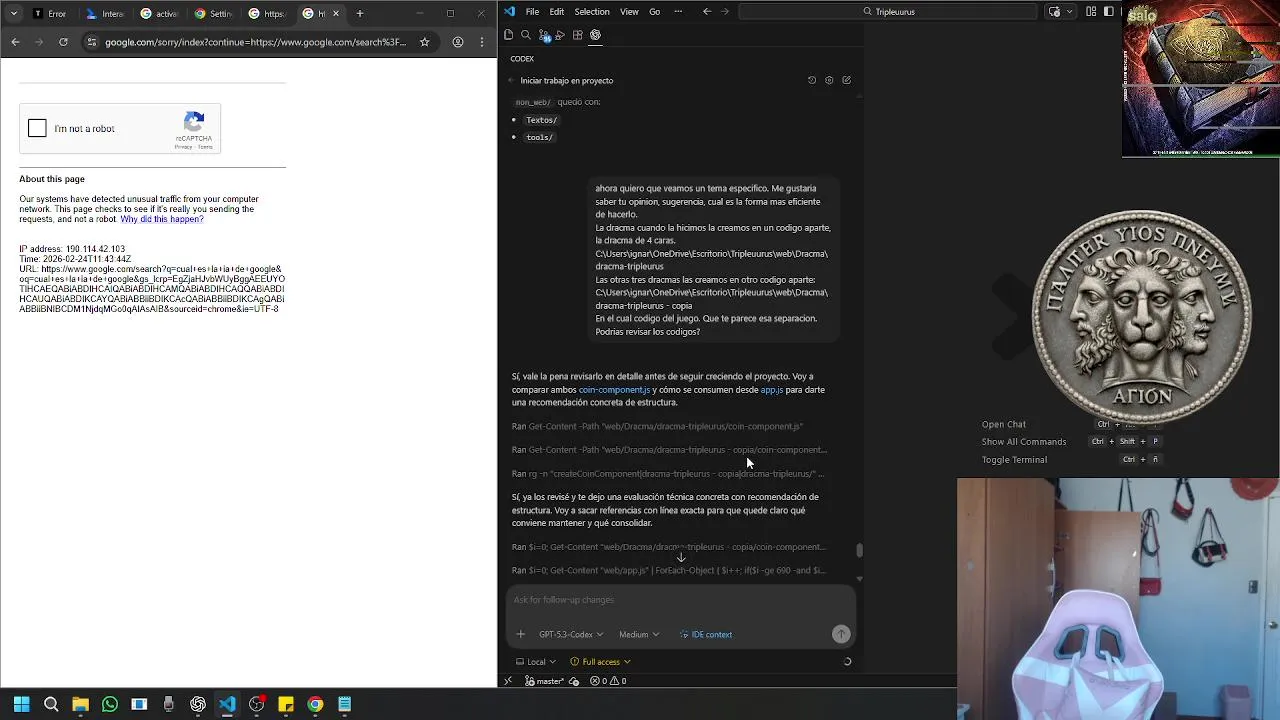This screenshot has height=720, width=1280.
Task: Open VS Code View menu
Action: 629,12
